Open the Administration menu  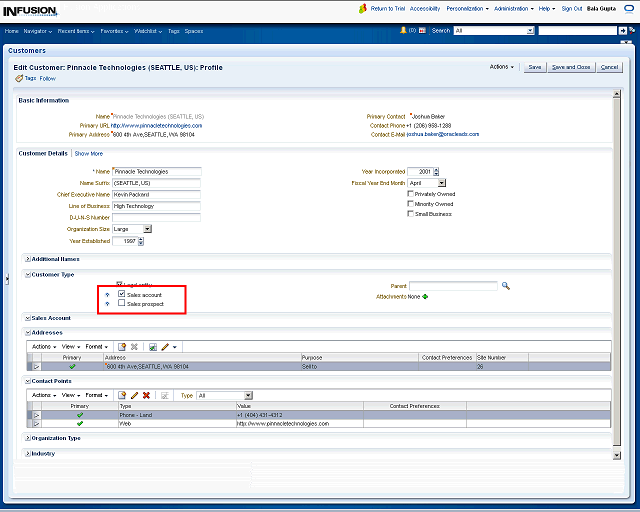[513, 9]
